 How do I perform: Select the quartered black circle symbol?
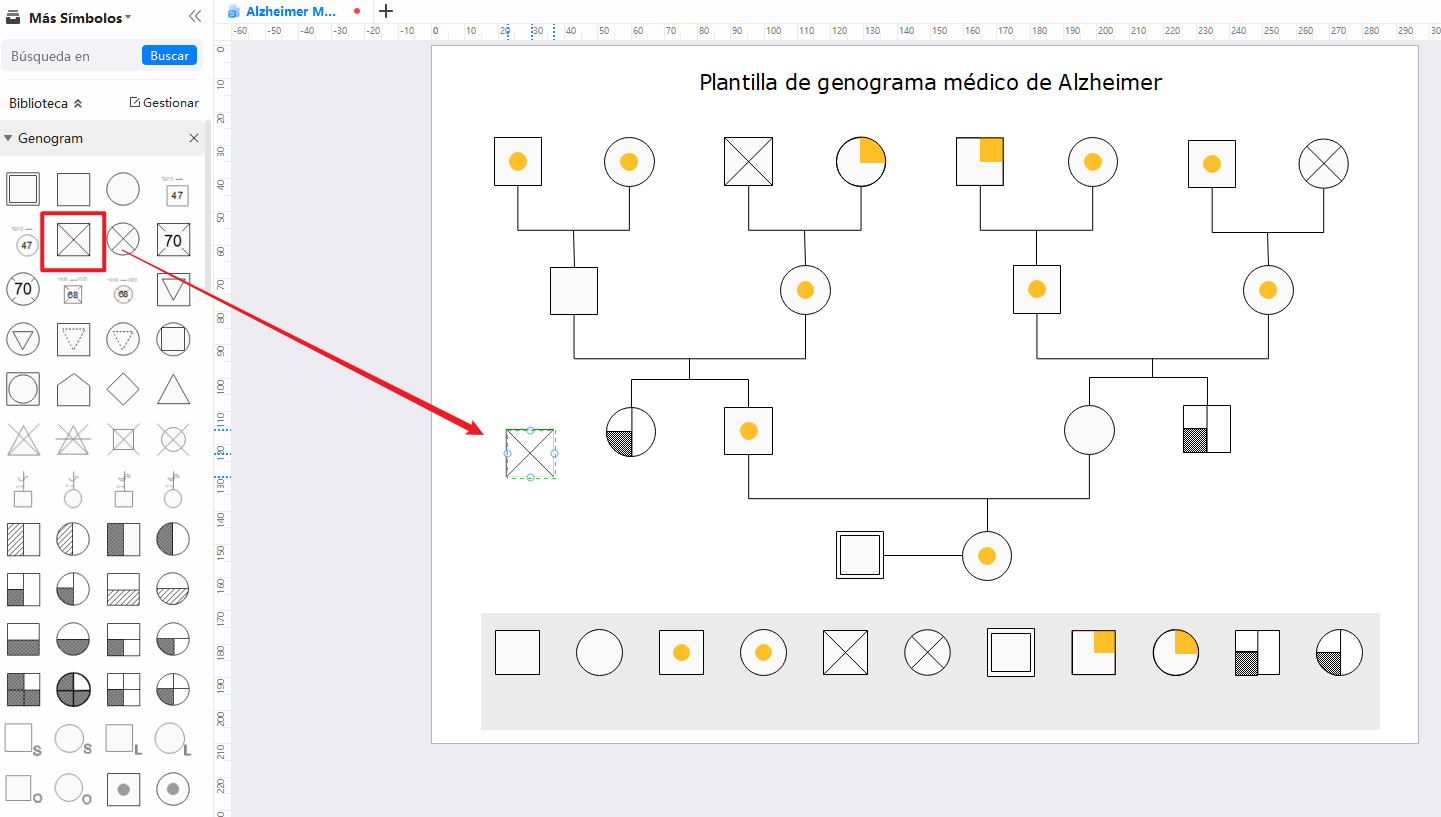coord(72,689)
